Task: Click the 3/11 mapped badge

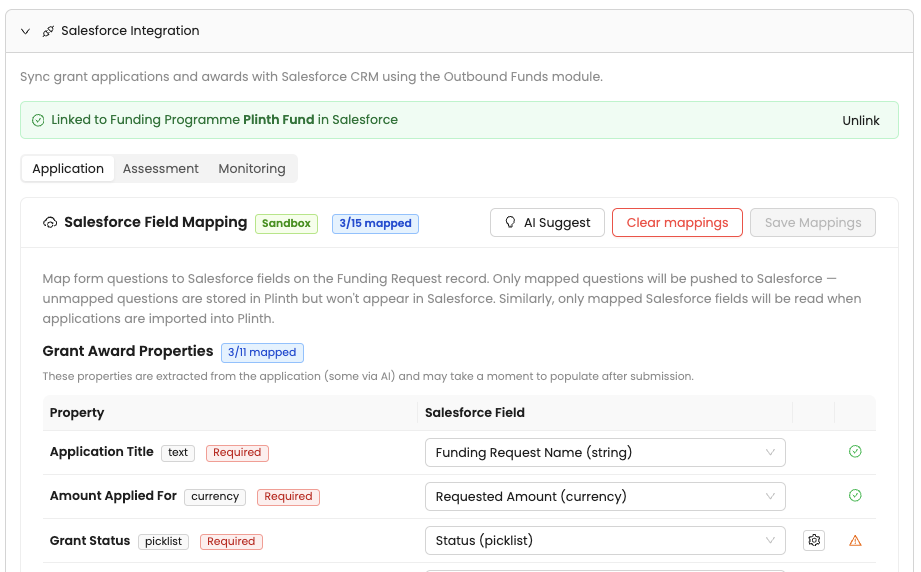Action: point(262,352)
